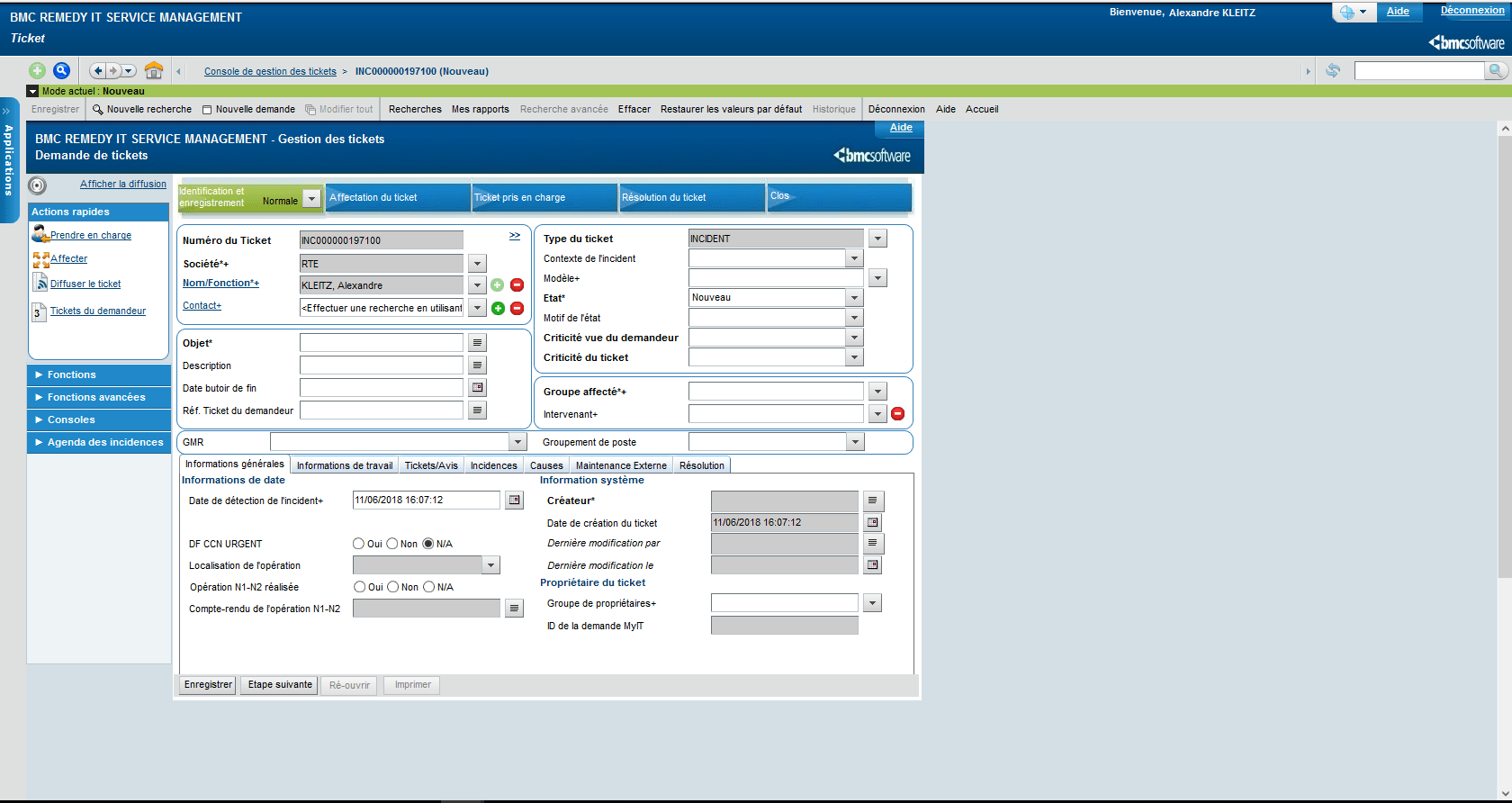Click the Prendre en charge user icon
1512x803 pixels.
[40, 234]
